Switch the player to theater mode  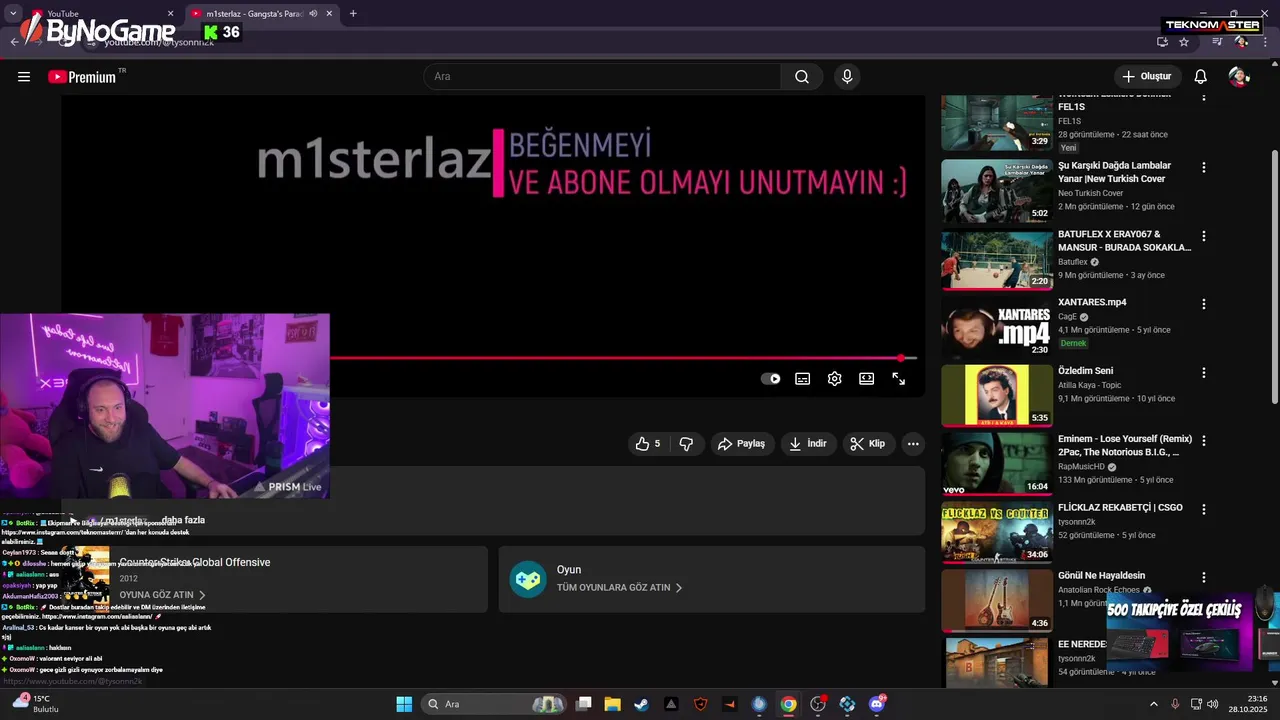pyautogui.click(x=866, y=379)
